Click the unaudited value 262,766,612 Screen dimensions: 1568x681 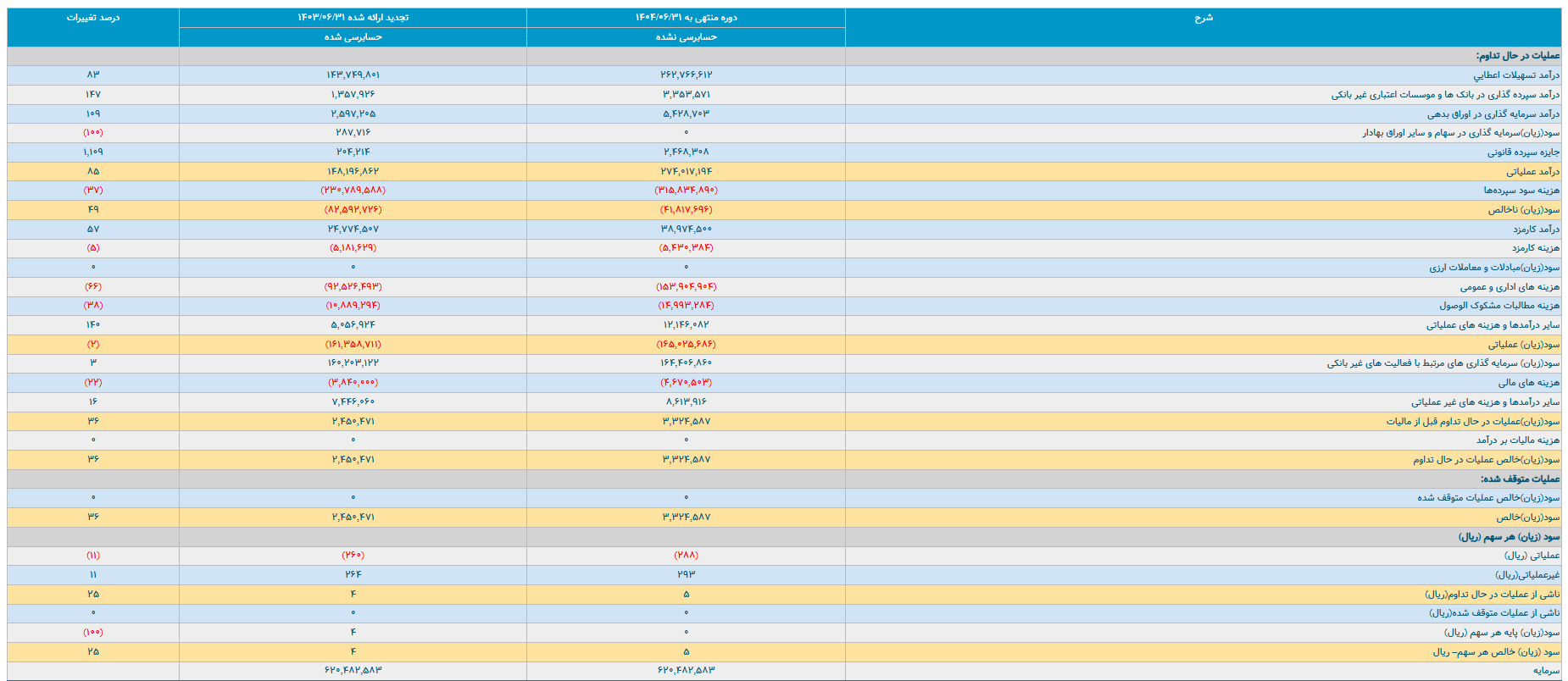click(686, 75)
